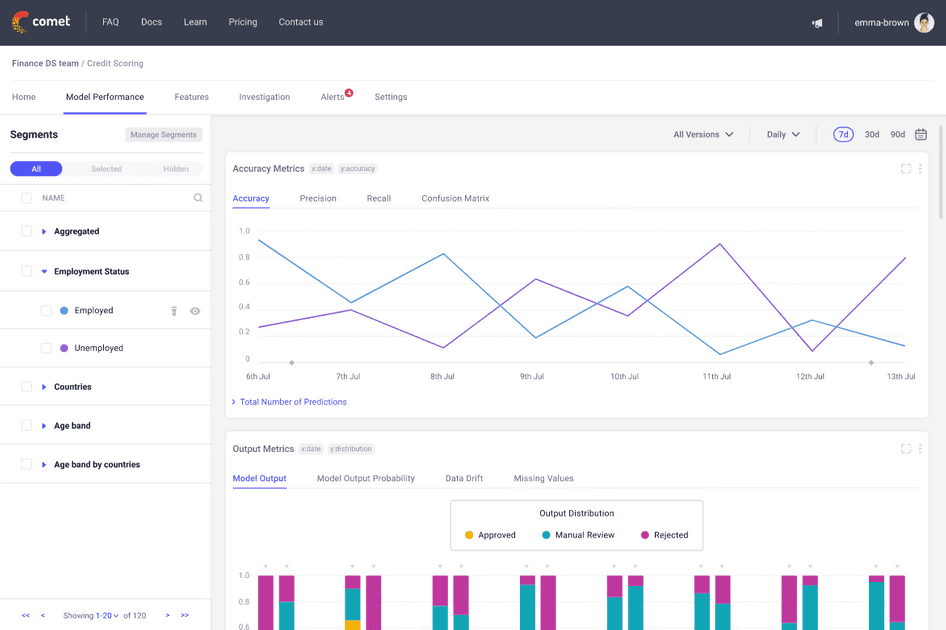This screenshot has width=946, height=630.
Task: Open the Output Metrics options menu
Action: pyautogui.click(x=921, y=449)
